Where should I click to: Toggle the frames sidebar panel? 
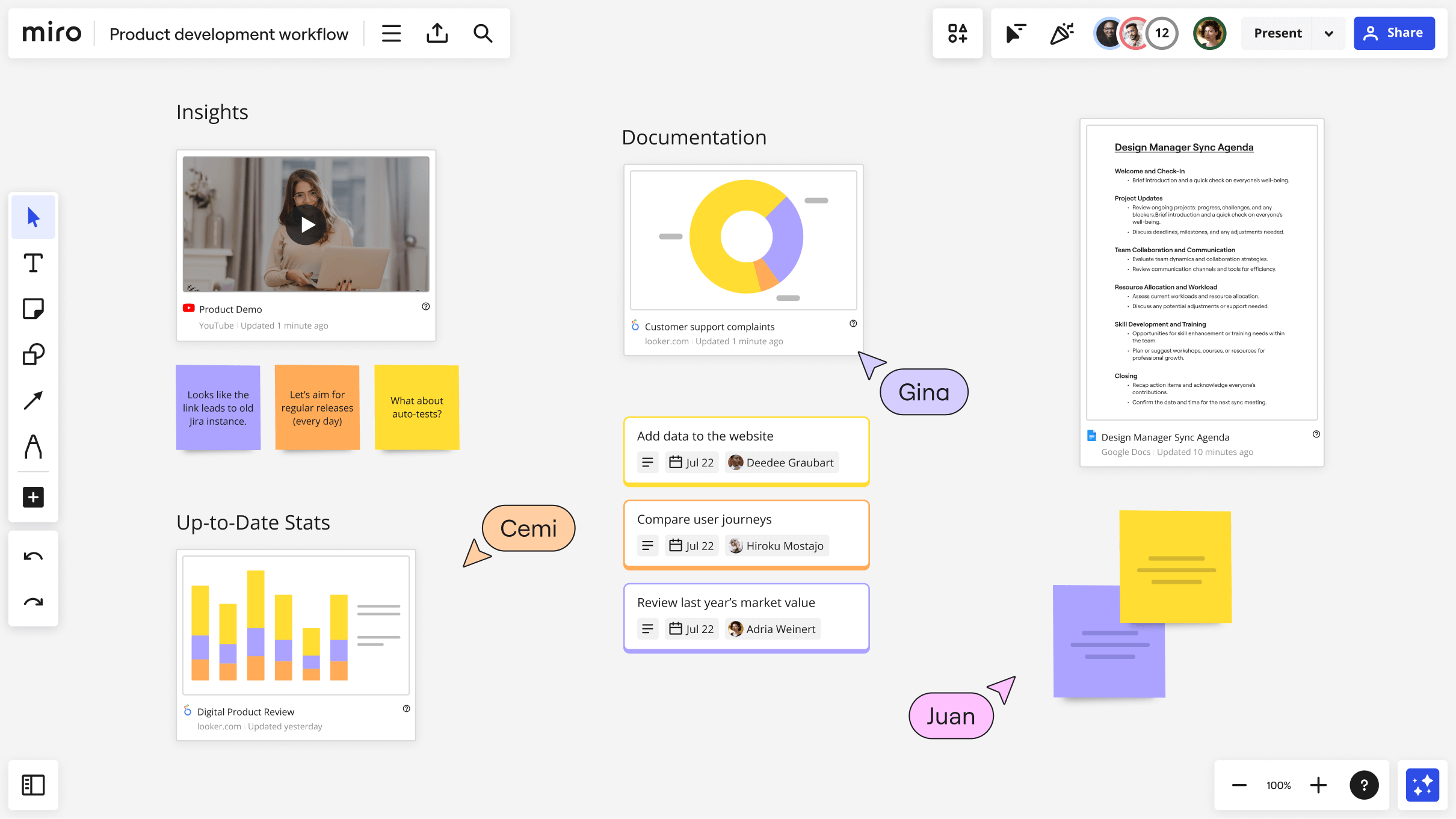tap(33, 785)
